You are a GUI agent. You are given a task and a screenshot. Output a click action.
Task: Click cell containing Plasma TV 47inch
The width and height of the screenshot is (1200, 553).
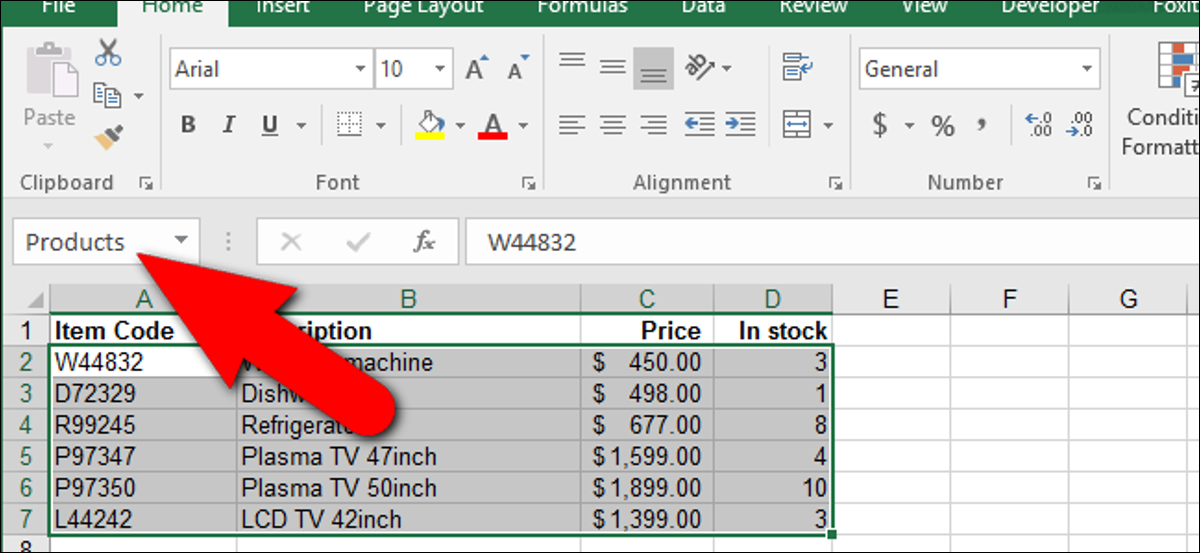pyautogui.click(x=407, y=456)
